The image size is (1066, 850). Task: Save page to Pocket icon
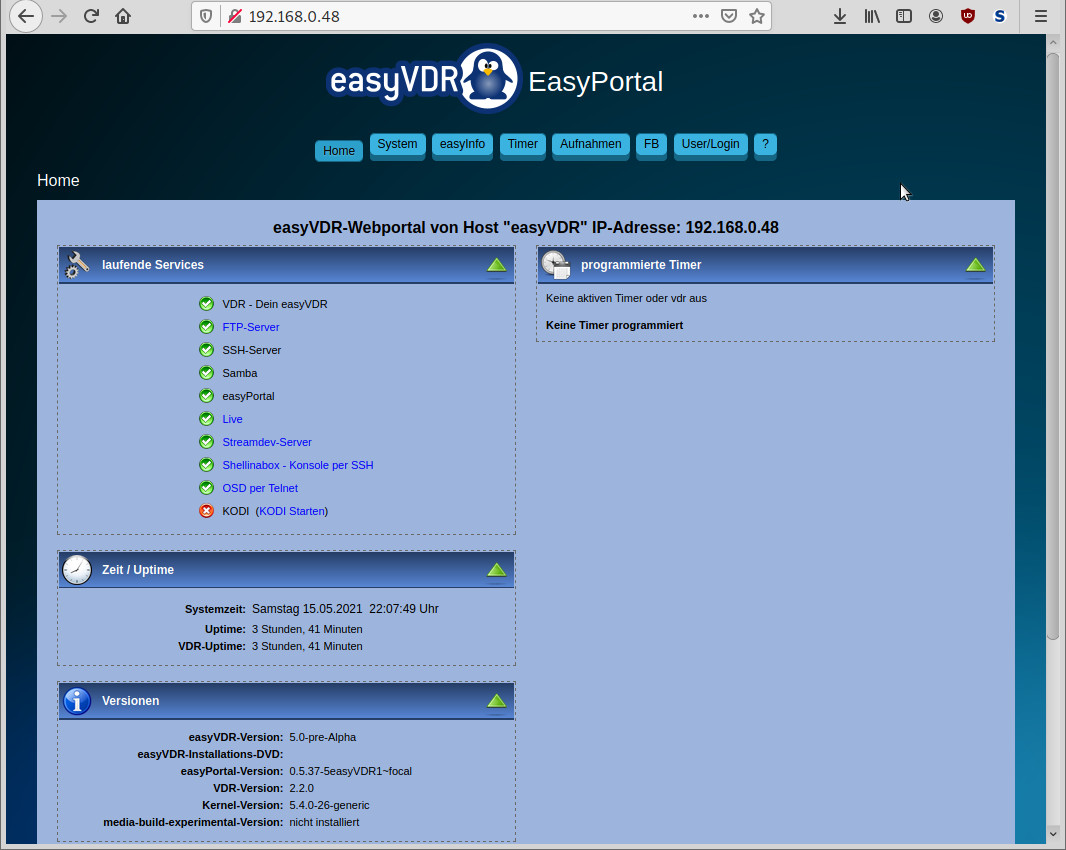coord(729,16)
